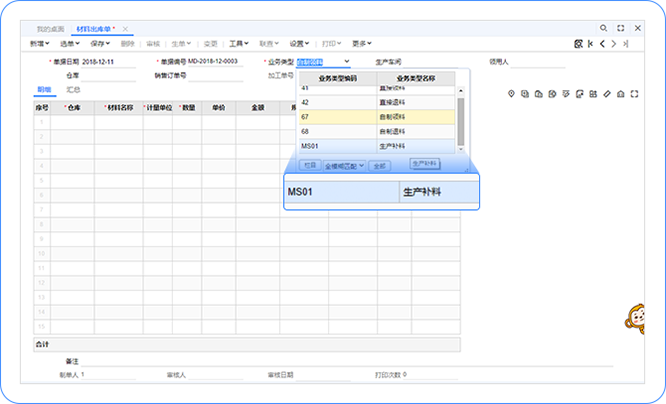Click the location pin icon above the grid
The width and height of the screenshot is (666, 404).
click(x=511, y=94)
